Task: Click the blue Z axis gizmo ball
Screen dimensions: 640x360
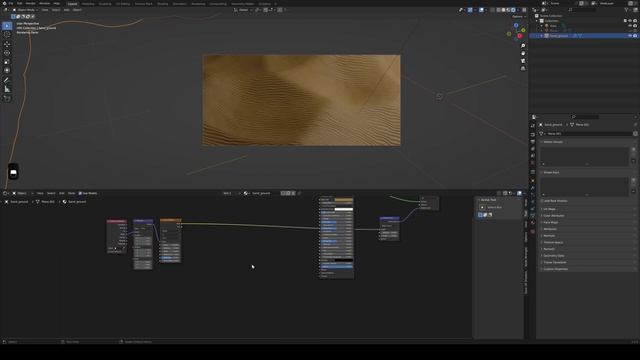Action: click(516, 25)
